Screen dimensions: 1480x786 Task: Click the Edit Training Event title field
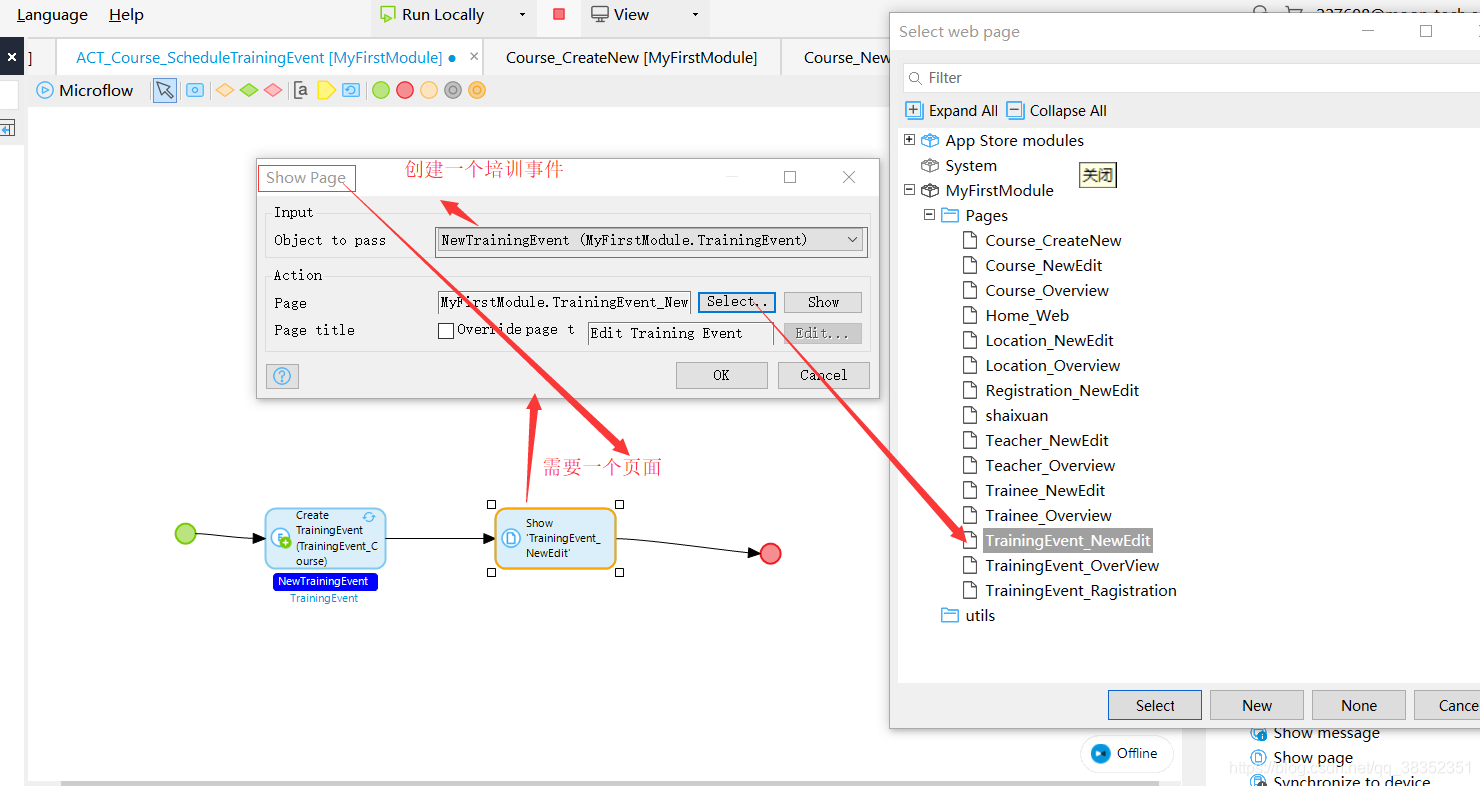[x=680, y=334]
